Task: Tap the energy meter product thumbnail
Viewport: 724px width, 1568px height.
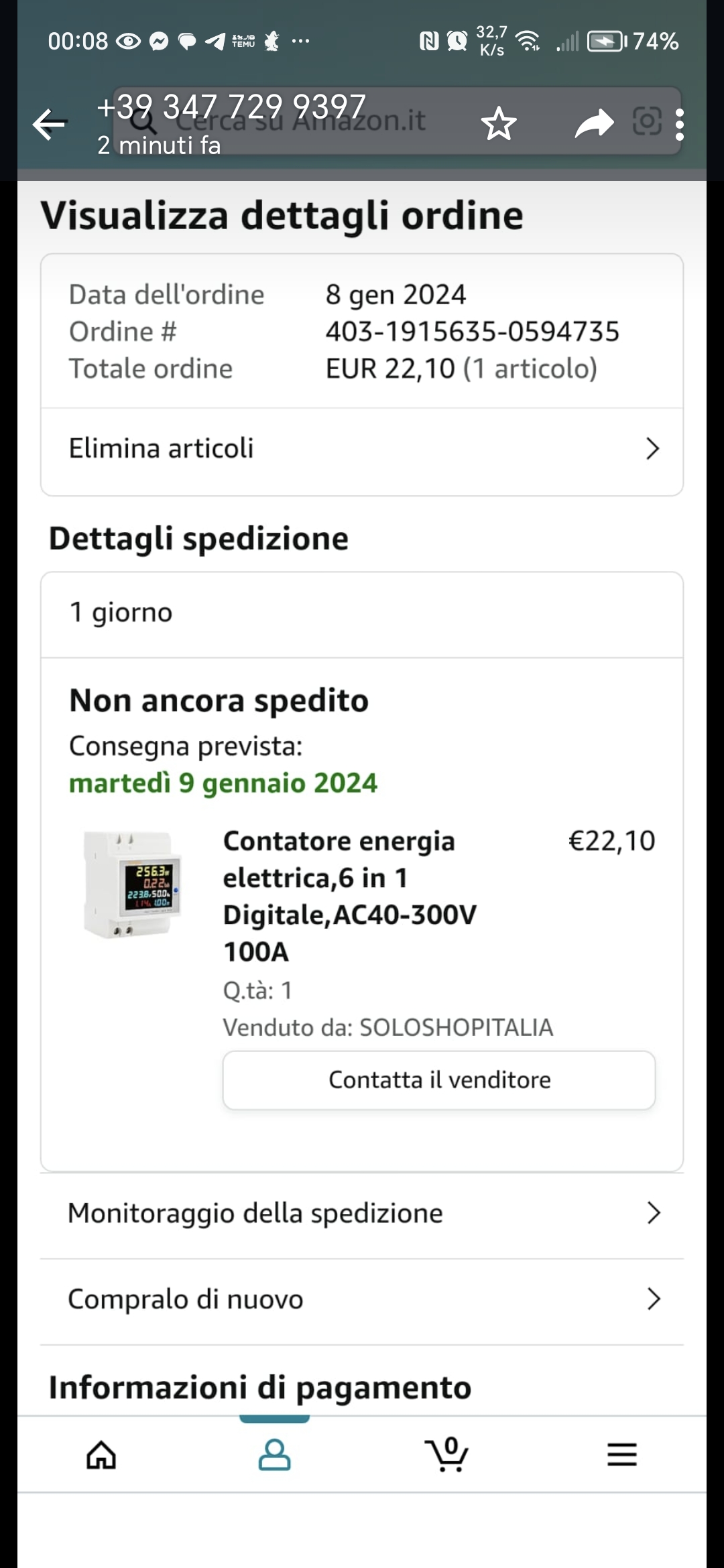Action: [132, 884]
